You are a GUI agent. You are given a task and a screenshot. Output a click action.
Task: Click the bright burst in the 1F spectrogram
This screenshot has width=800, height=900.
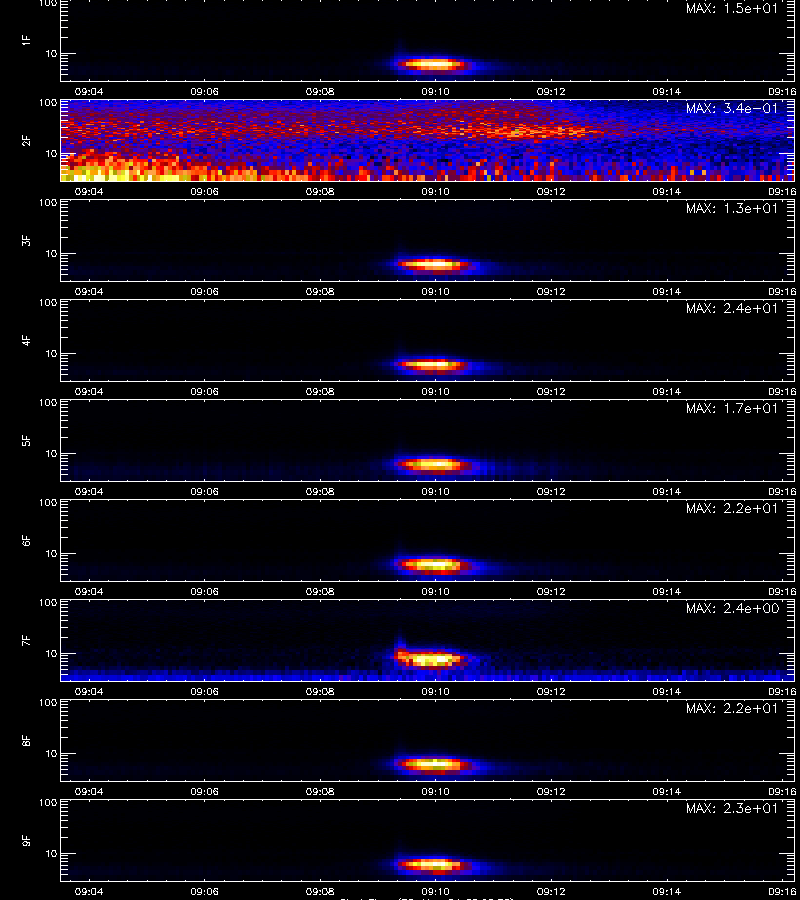coord(434,64)
